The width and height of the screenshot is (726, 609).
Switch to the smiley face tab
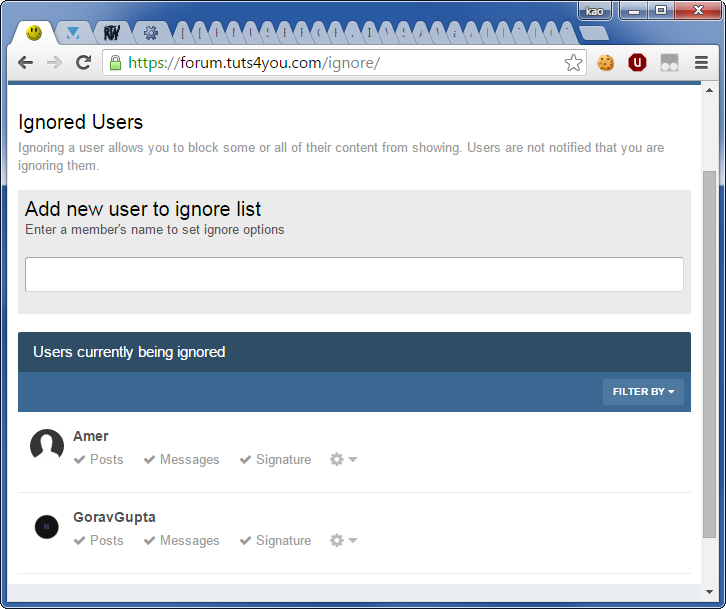click(x=34, y=33)
